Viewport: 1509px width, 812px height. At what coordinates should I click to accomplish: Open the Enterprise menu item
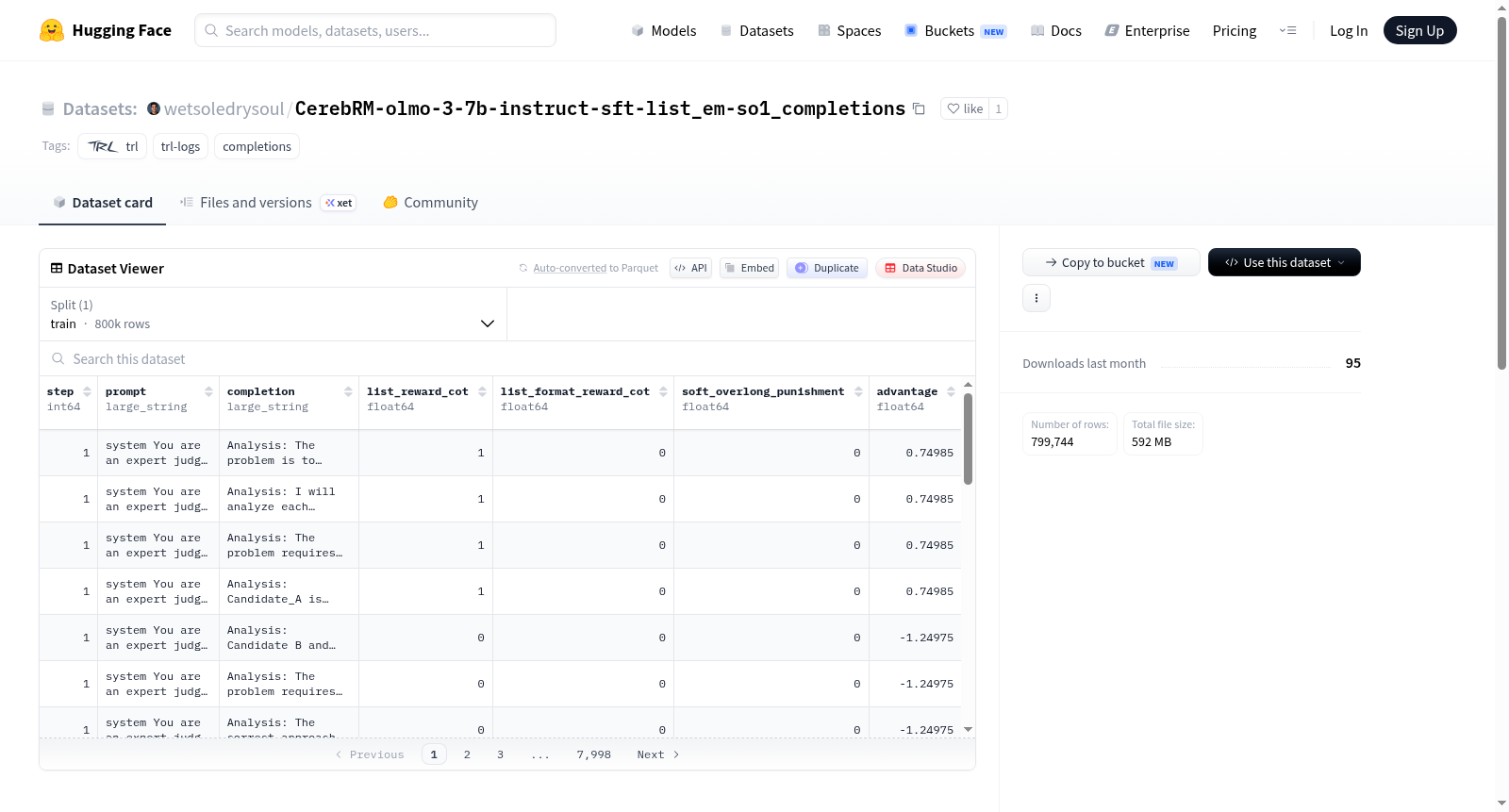(1147, 30)
